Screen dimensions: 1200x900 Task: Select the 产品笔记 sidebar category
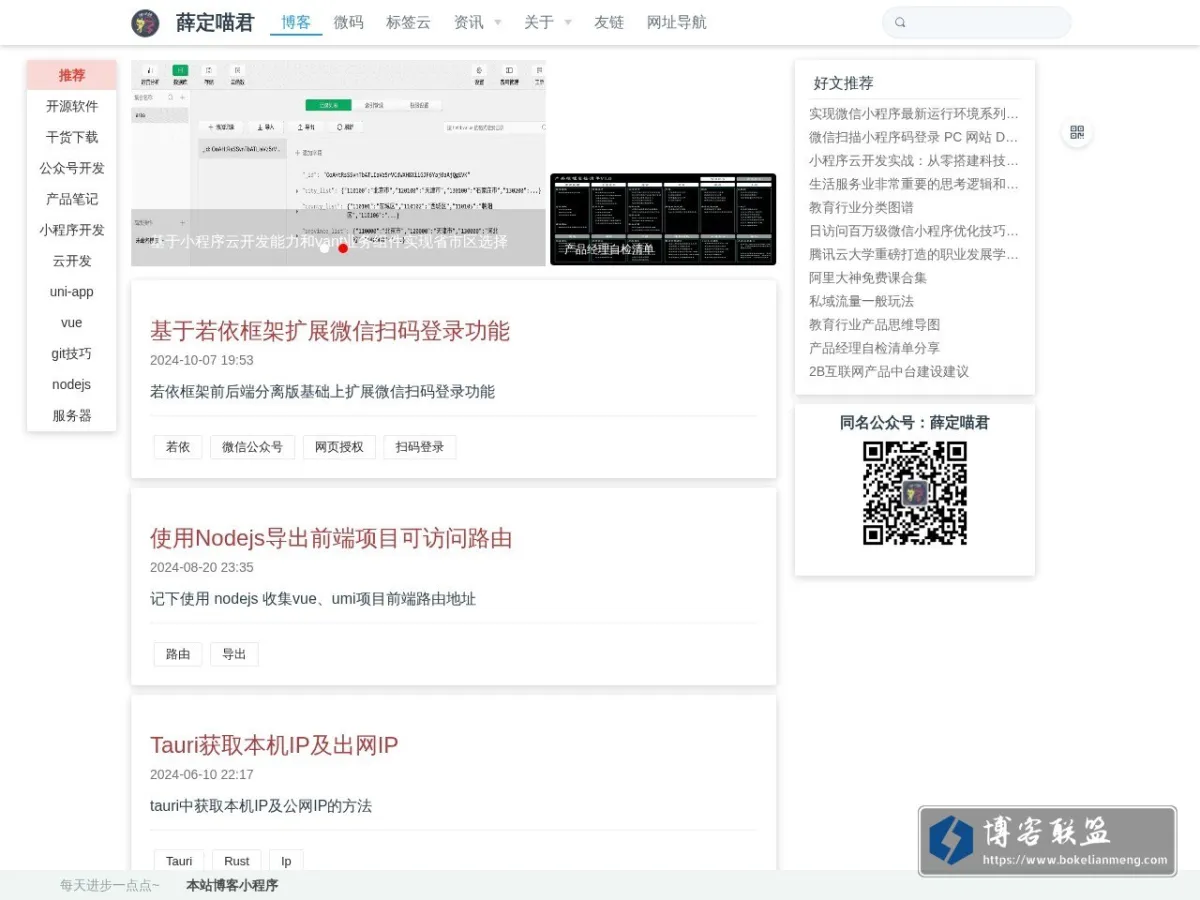(72, 199)
